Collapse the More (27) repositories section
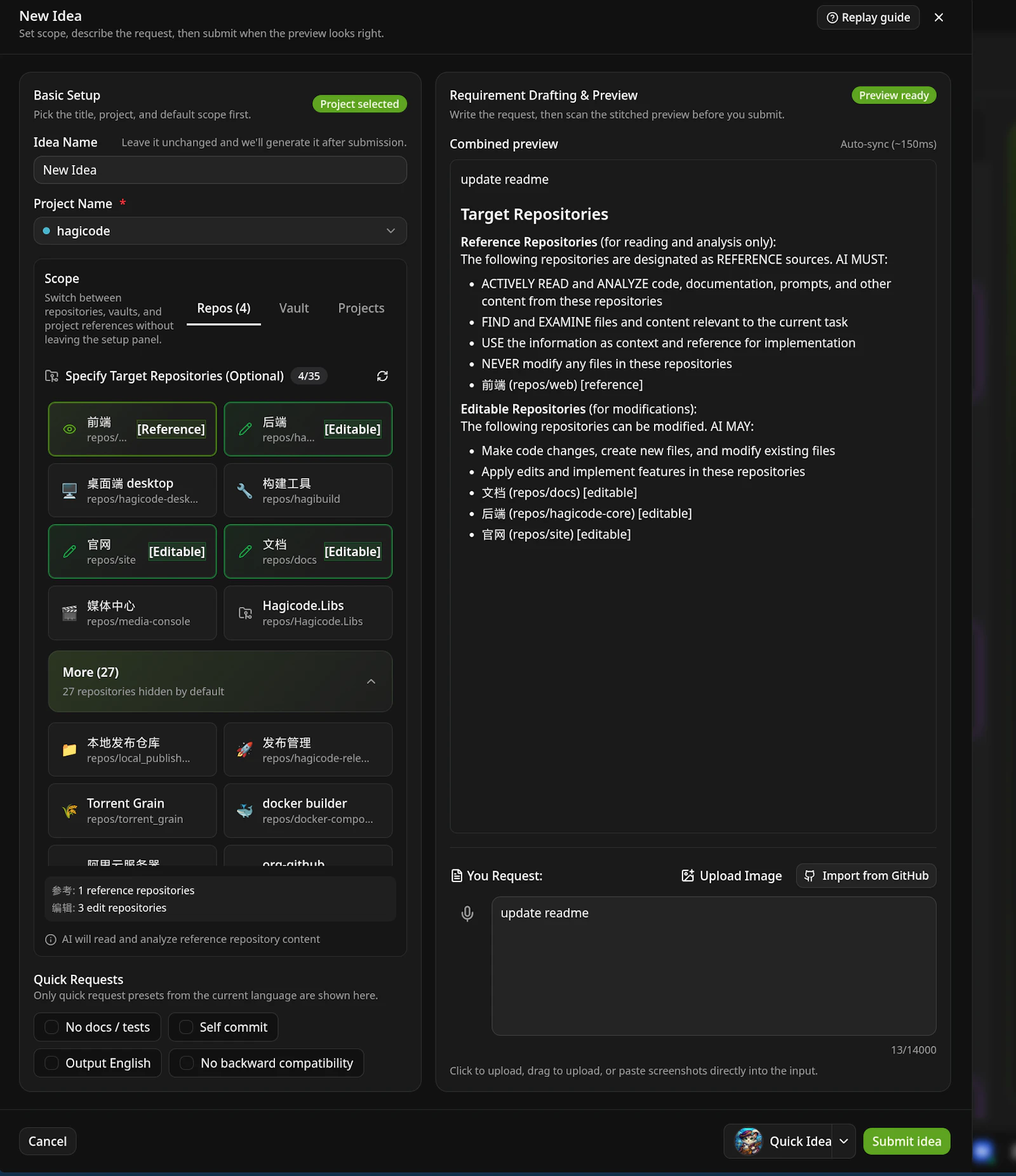Viewport: 1016px width, 1176px height. pos(371,681)
